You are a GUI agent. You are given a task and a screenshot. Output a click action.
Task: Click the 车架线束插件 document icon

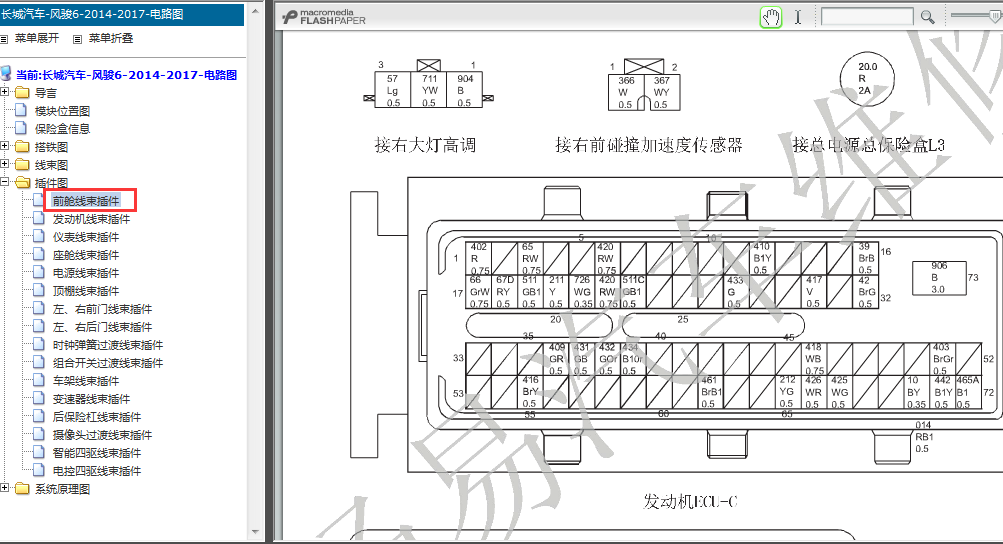point(38,380)
